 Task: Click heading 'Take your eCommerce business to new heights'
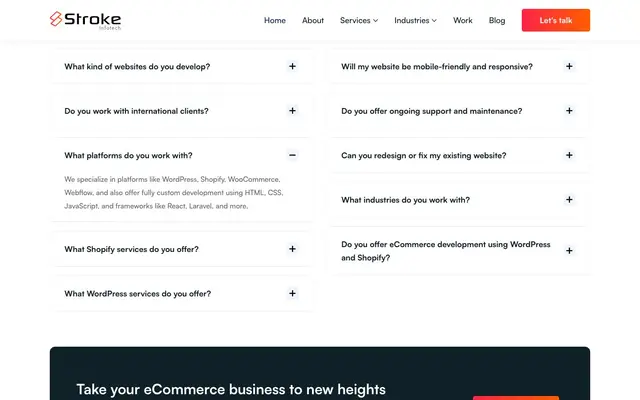pos(231,389)
